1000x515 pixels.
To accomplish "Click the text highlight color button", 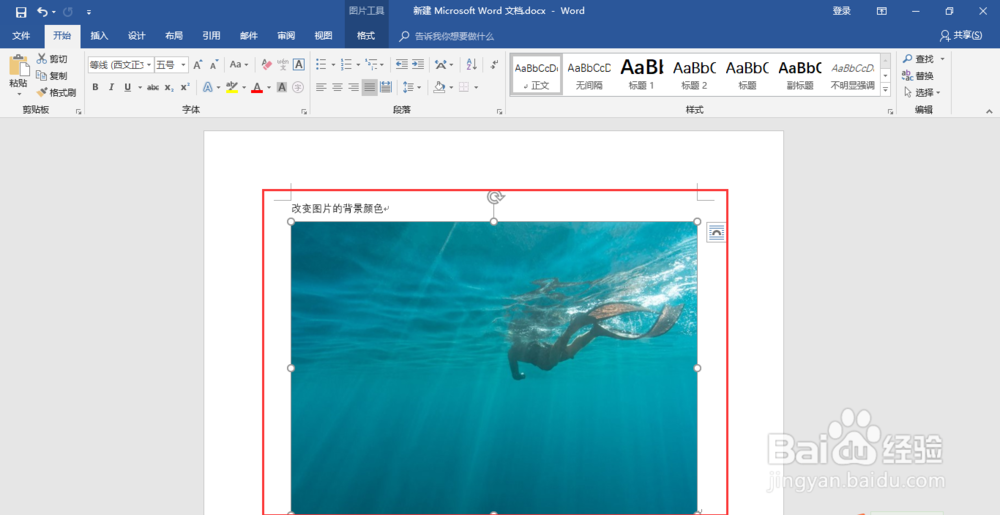I will point(232,87).
